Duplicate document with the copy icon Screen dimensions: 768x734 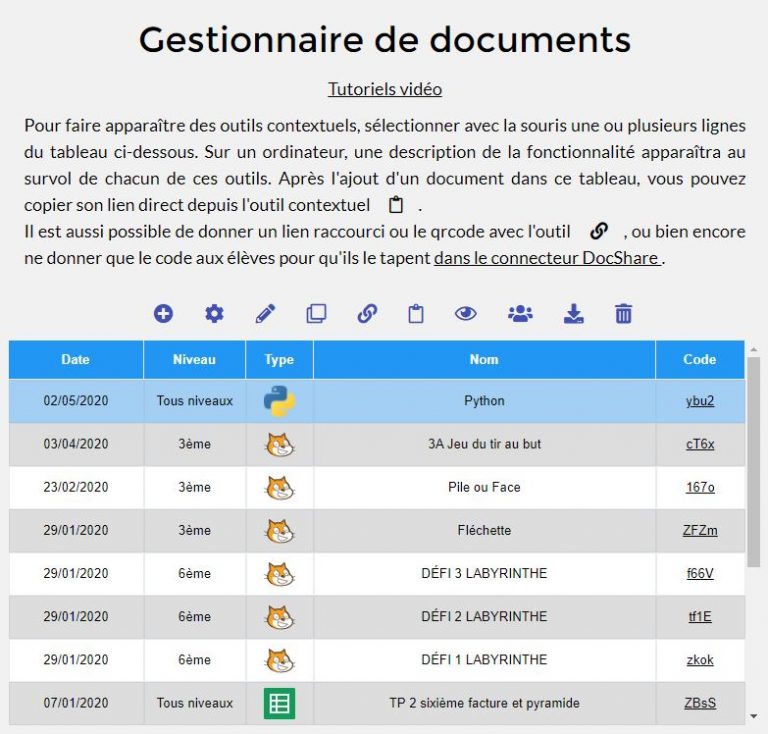click(x=316, y=314)
